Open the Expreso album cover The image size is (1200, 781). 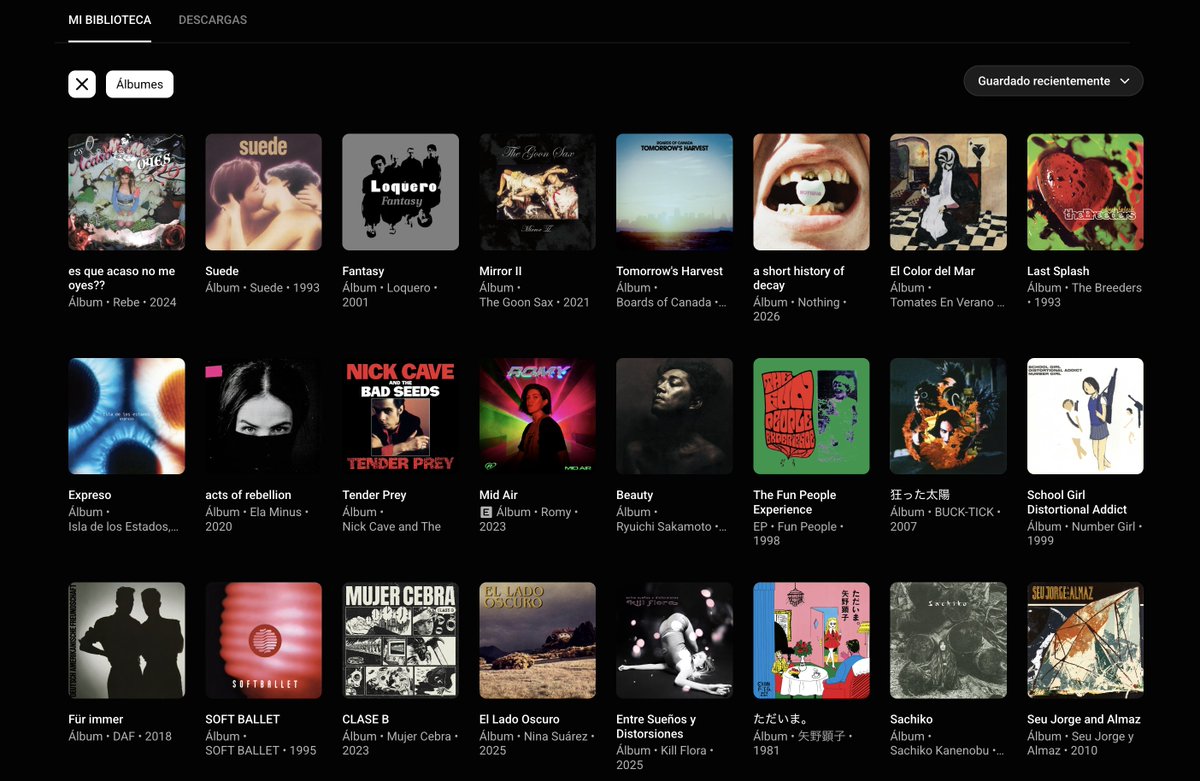pos(127,416)
